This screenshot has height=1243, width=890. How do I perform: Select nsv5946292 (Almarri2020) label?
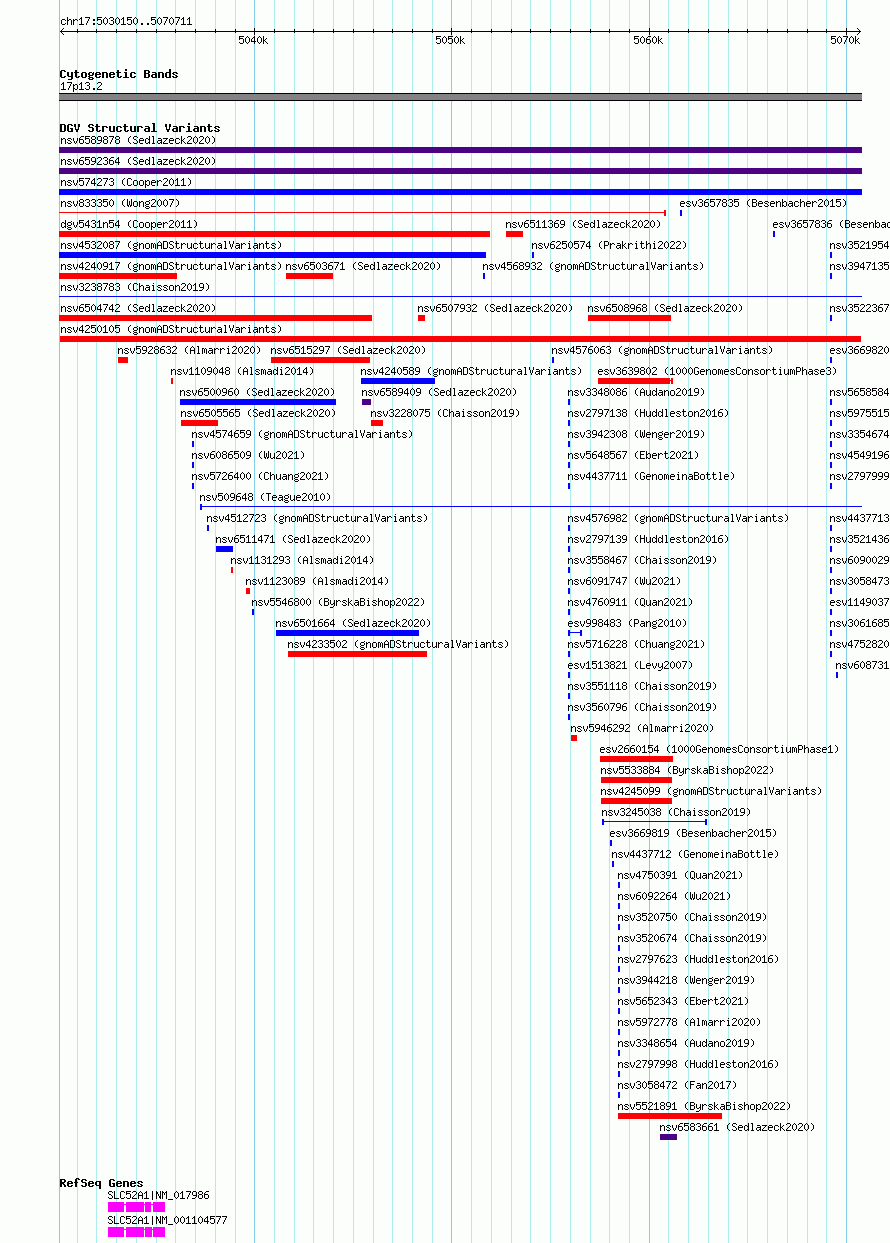[x=642, y=728]
